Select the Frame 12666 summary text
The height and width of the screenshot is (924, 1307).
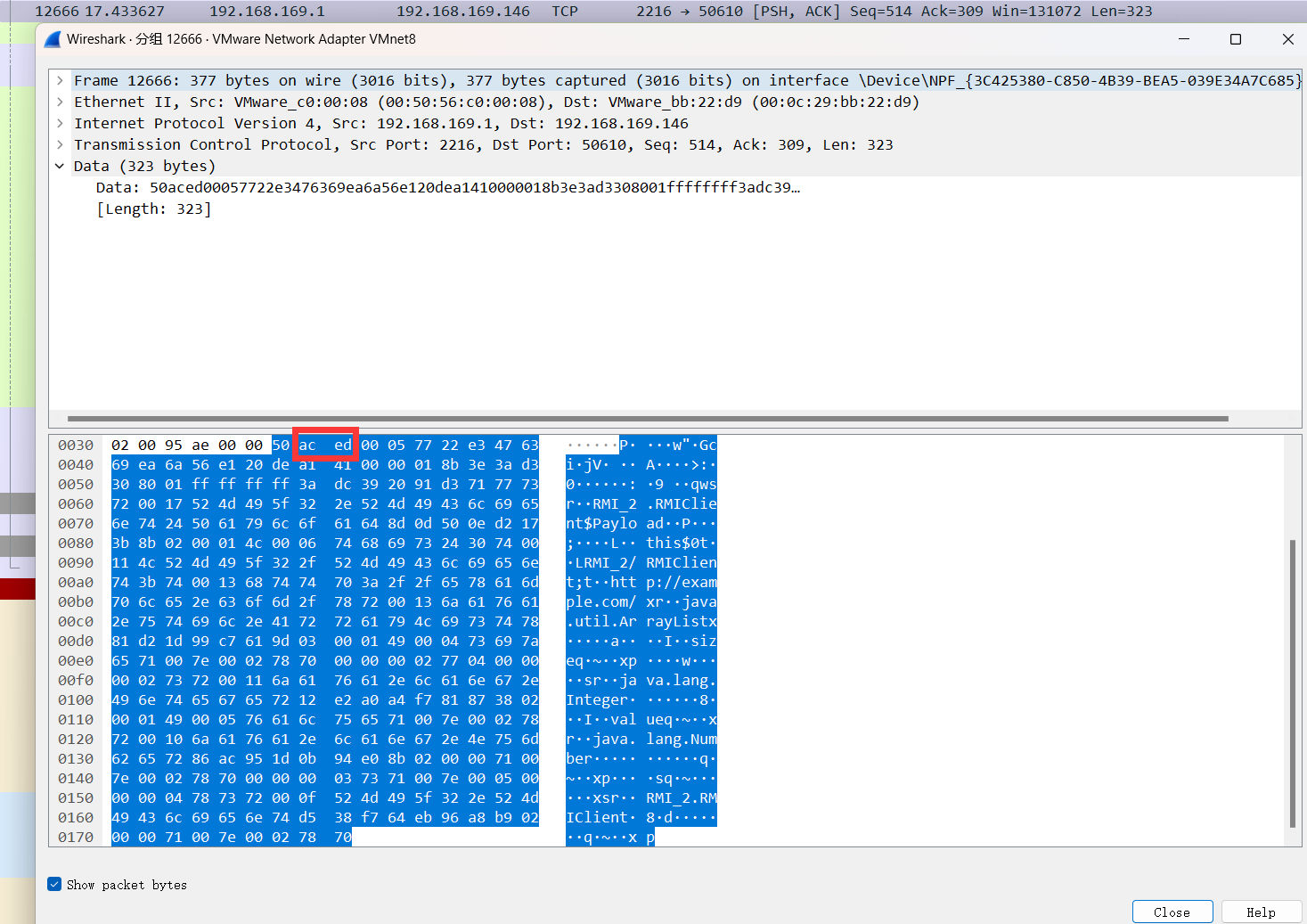(x=687, y=80)
